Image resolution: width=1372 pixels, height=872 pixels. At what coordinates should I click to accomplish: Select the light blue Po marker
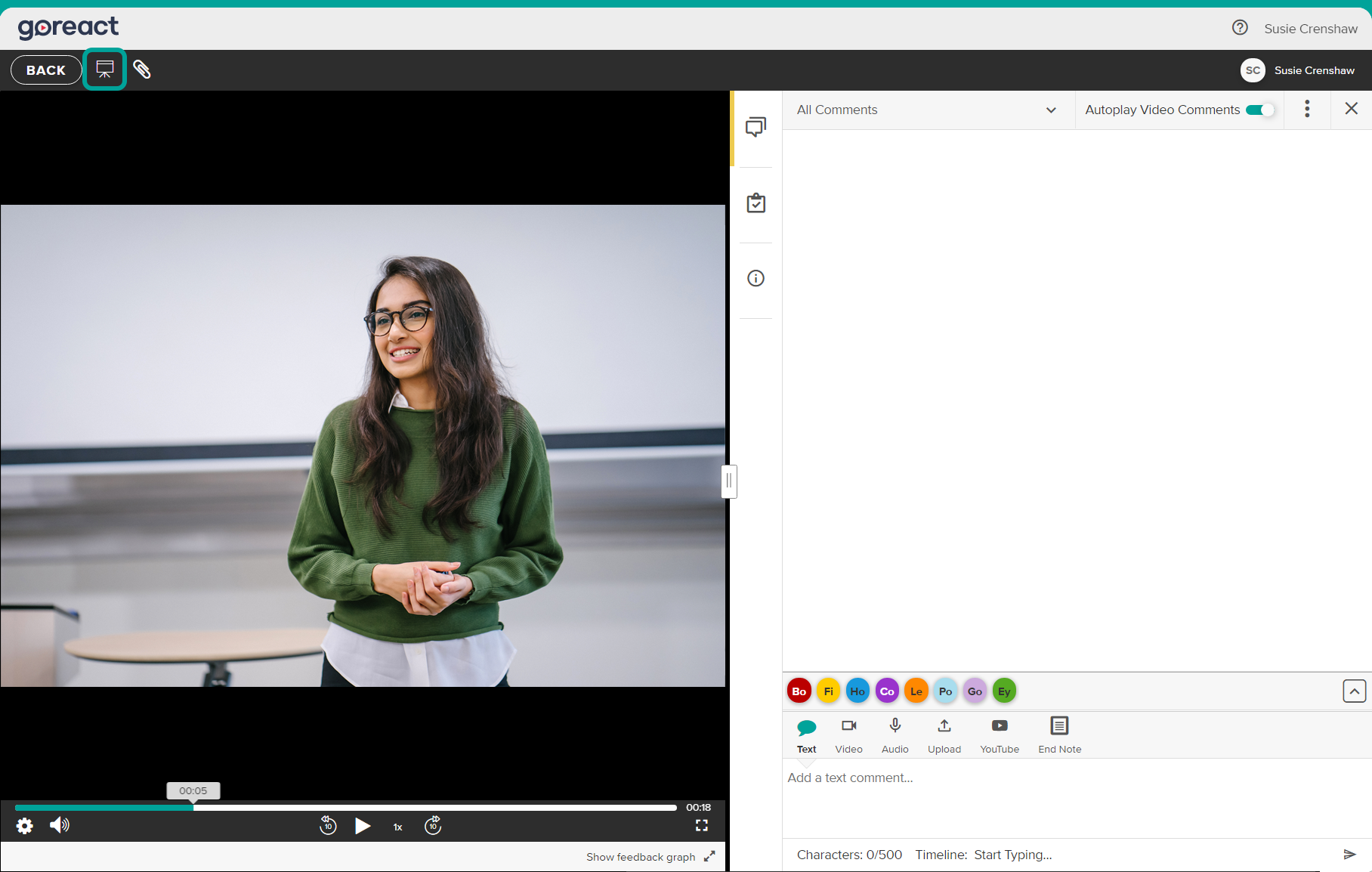[x=945, y=691]
